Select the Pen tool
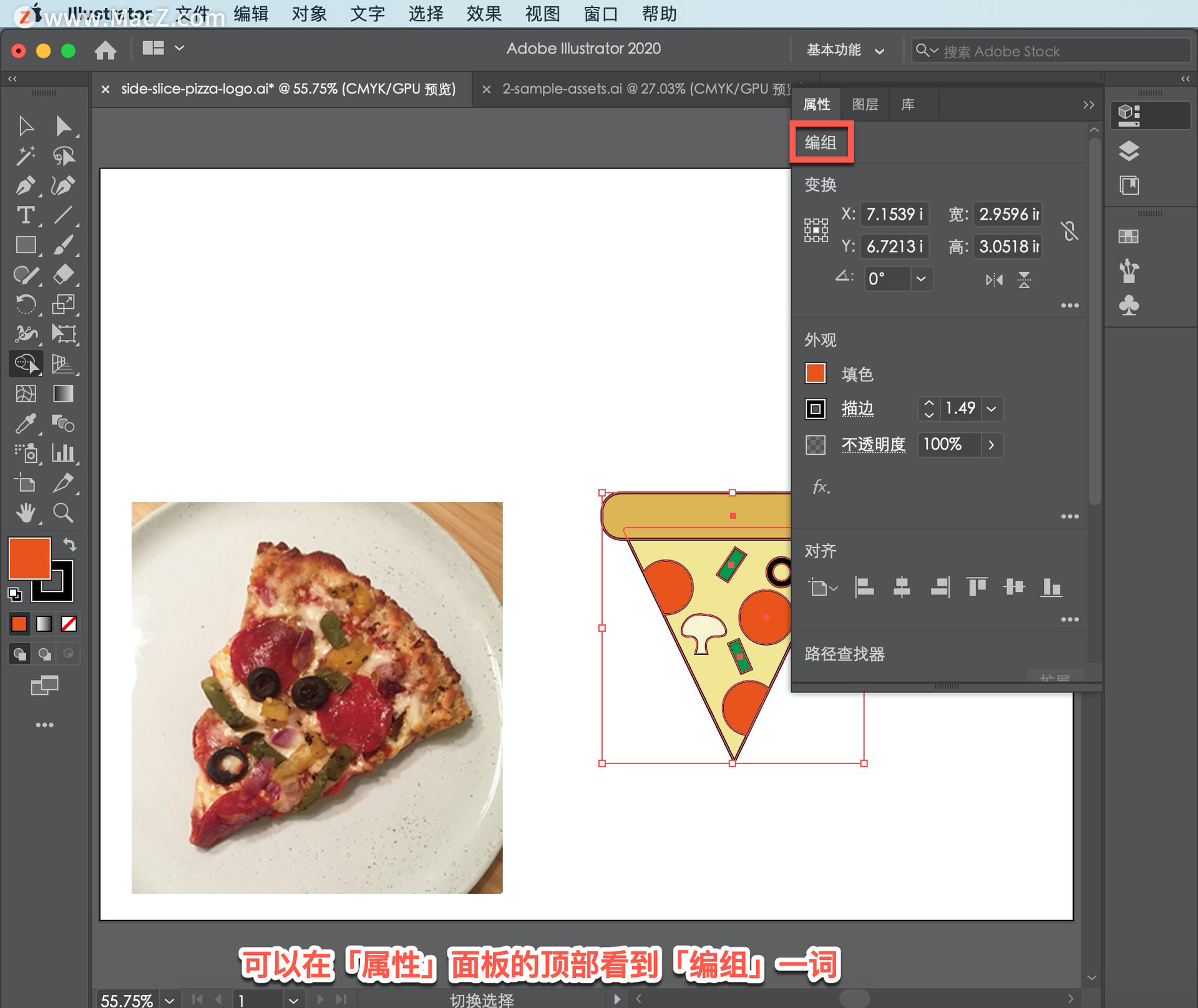1198x1008 pixels. point(26,186)
